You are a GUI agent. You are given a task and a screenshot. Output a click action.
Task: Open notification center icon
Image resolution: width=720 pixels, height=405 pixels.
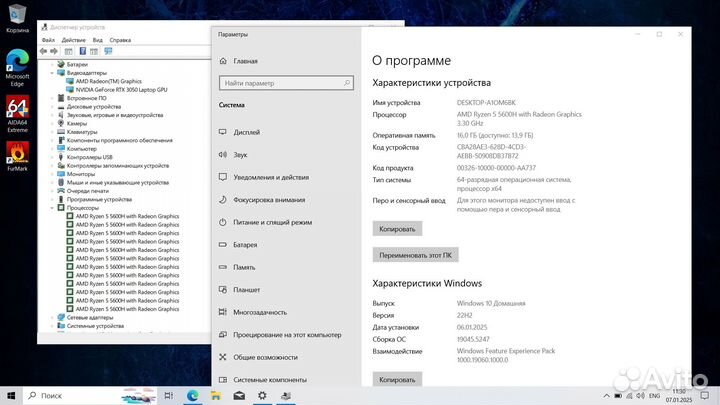click(704, 395)
